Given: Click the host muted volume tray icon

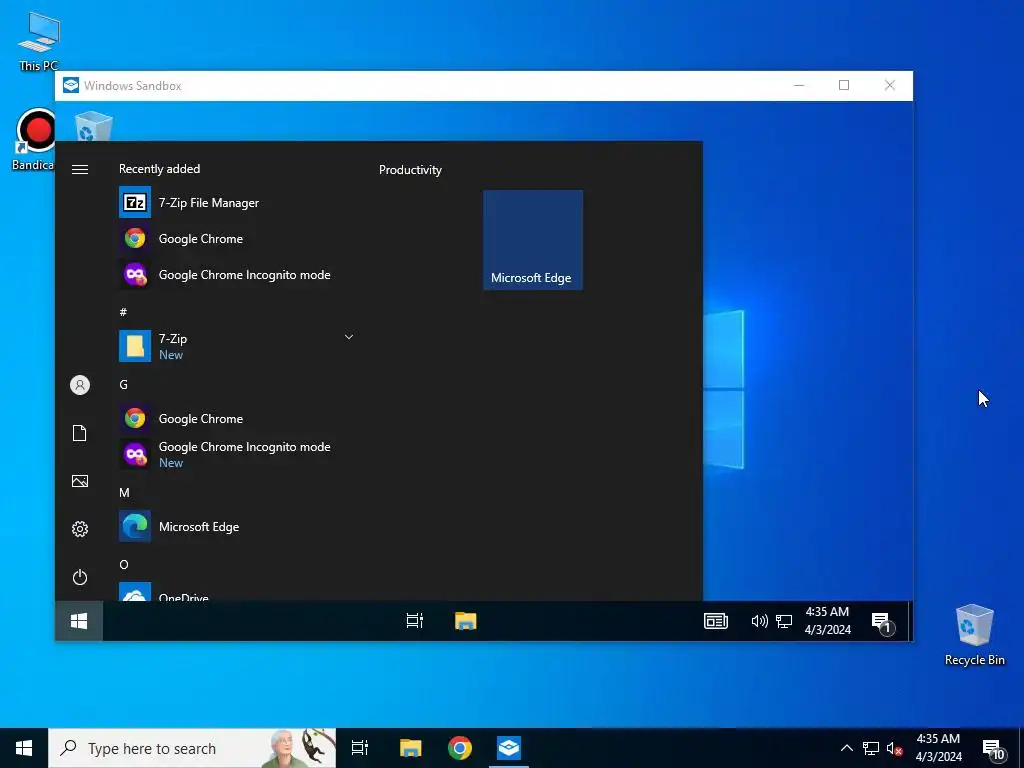Looking at the screenshot, I should (895, 748).
